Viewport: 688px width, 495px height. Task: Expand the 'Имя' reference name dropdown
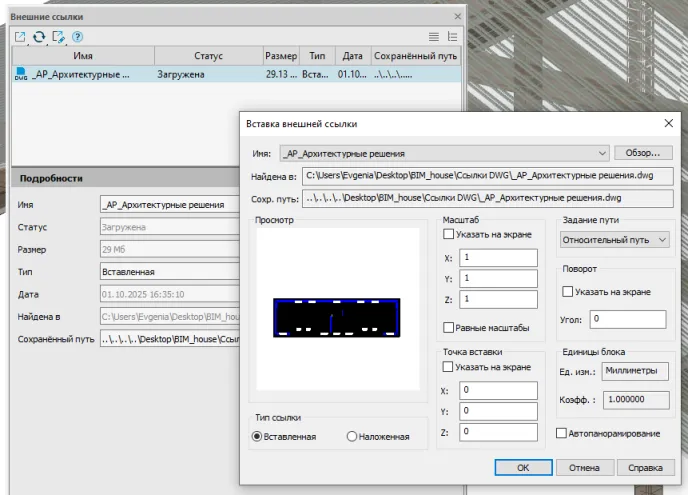(601, 153)
